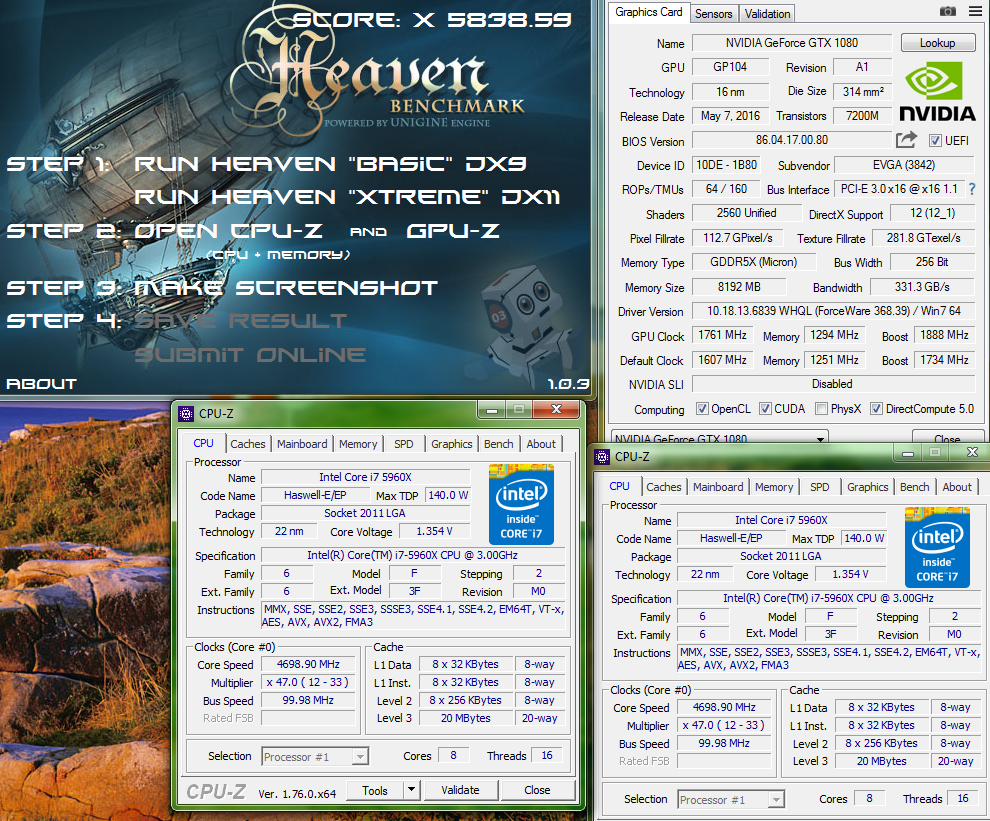This screenshot has height=821, width=990.
Task: Click the GPU Clock 1761 MHz value
Action: 722,335
